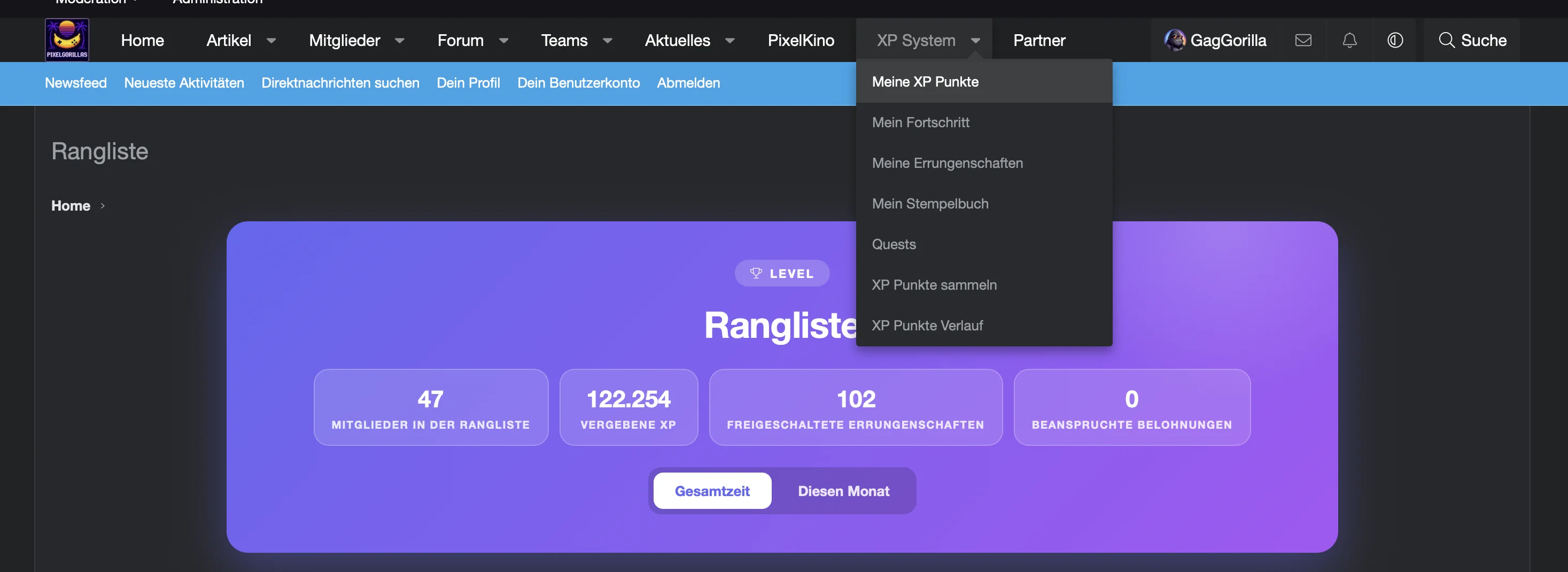Open the envelope messages icon
The image size is (1568, 572).
click(1302, 40)
